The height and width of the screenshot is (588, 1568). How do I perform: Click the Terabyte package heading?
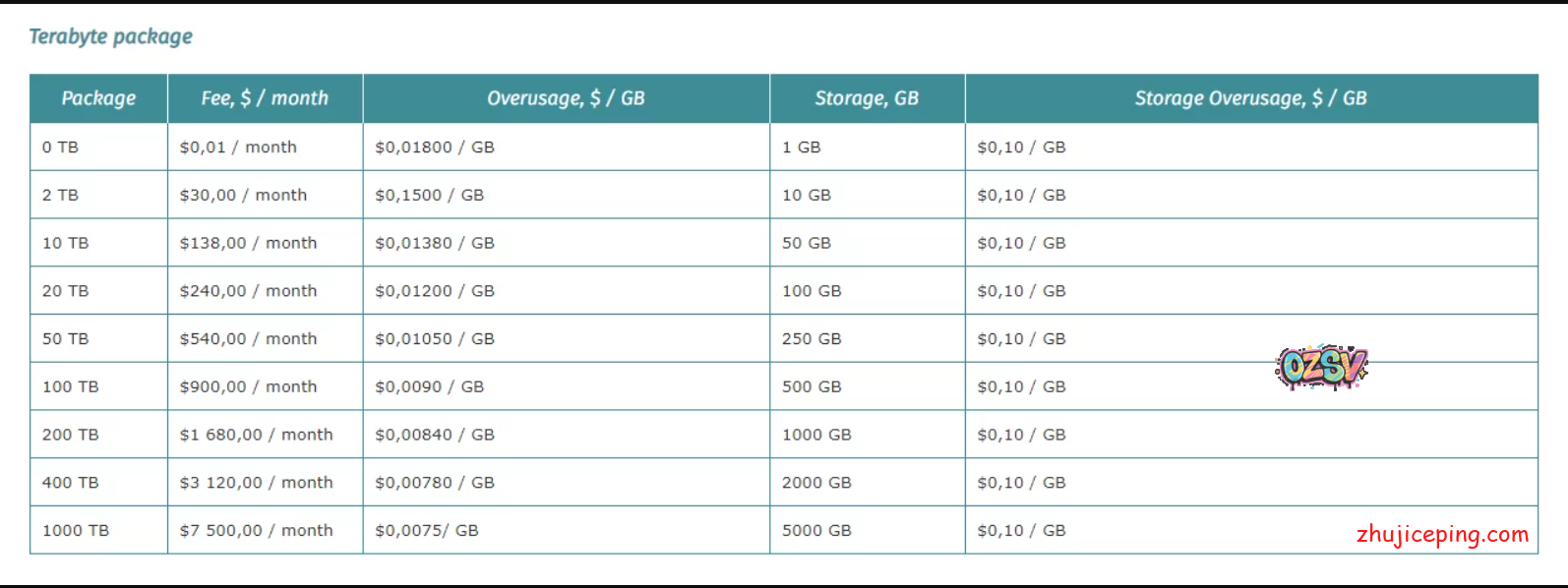click(111, 36)
